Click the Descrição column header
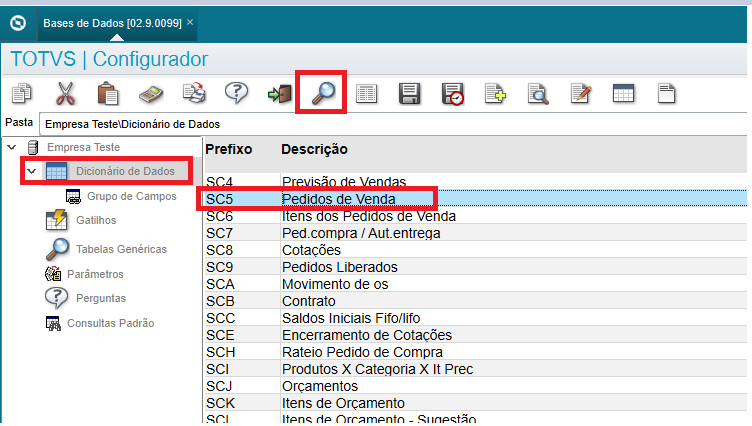752x426 pixels. point(314,149)
